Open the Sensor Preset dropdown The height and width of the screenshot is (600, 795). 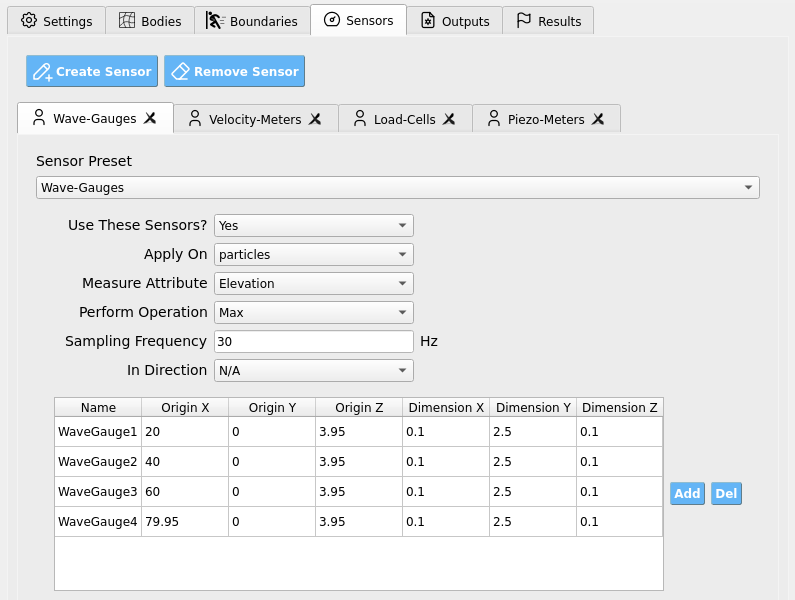(398, 188)
